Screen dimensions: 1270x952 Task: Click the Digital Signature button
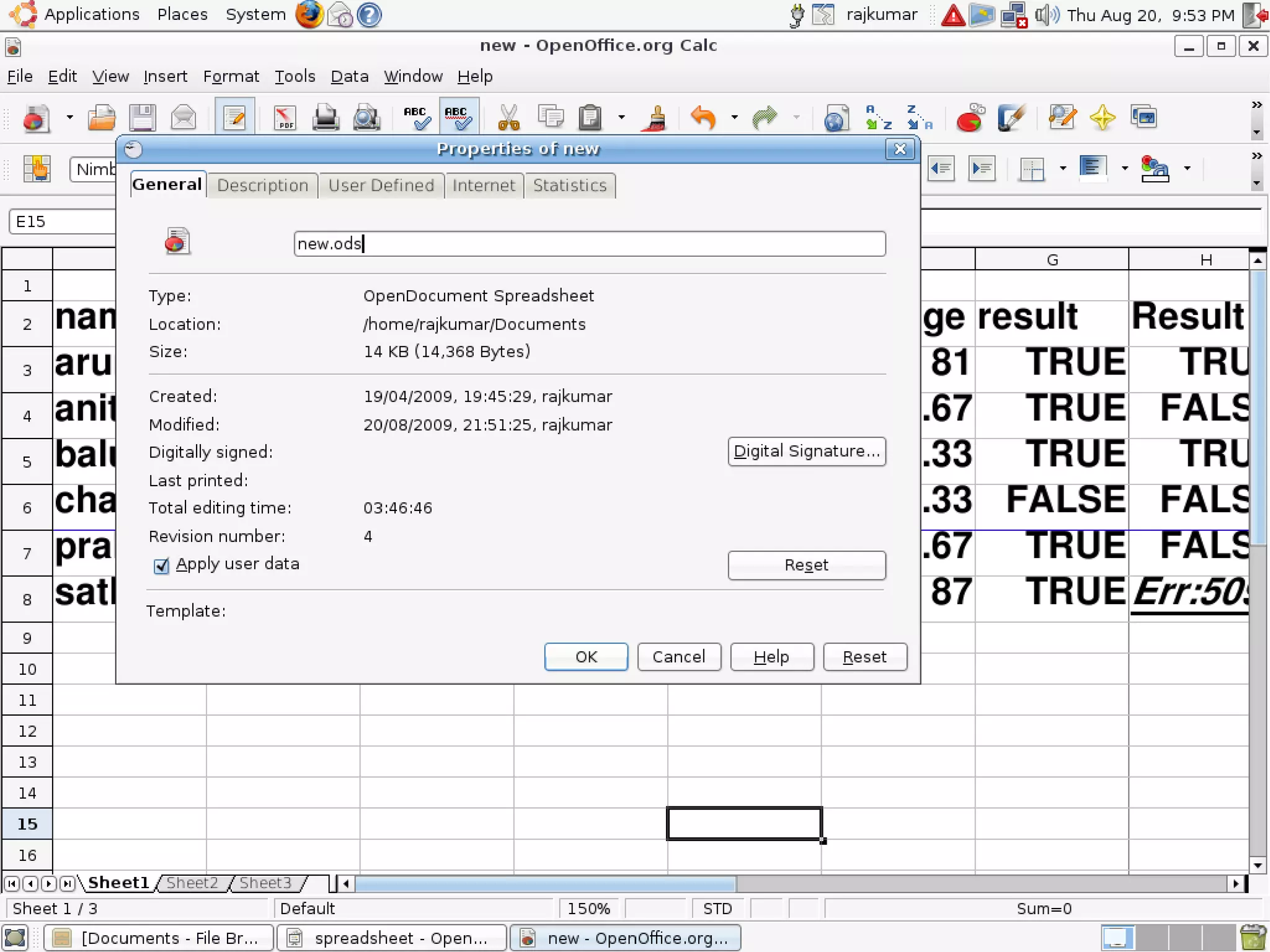coord(806,451)
